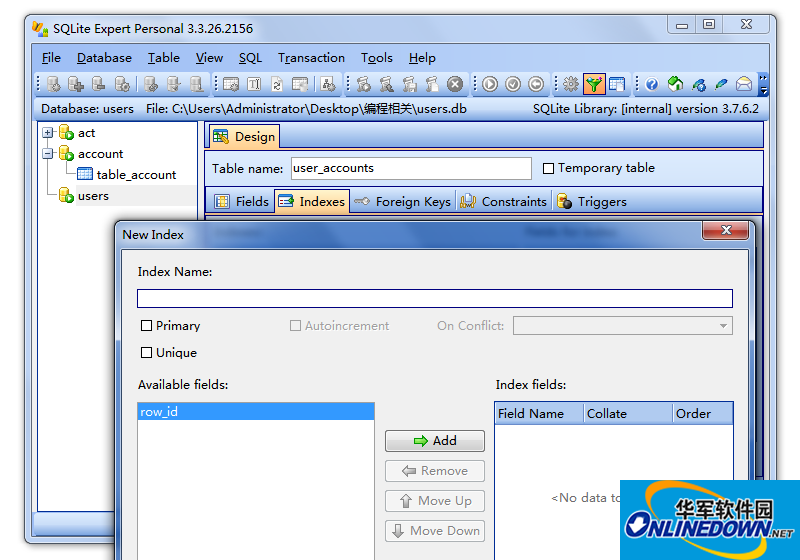Switch to the Design tab
This screenshot has height=560, width=800.
244,137
